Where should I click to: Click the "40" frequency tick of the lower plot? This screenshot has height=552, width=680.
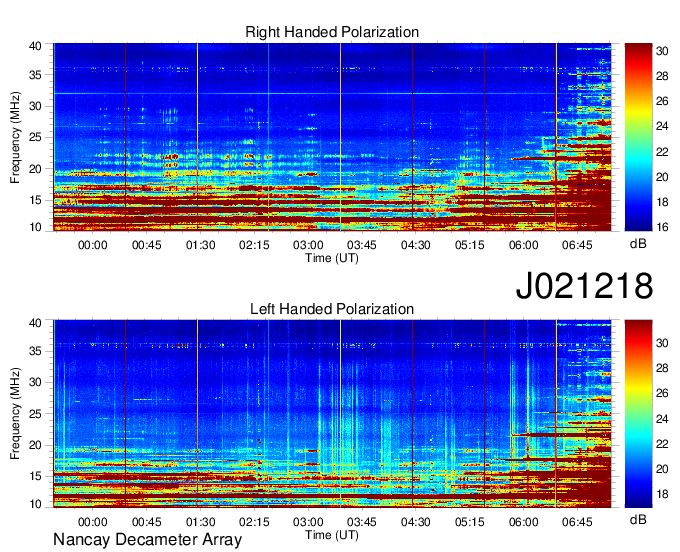tap(35, 323)
